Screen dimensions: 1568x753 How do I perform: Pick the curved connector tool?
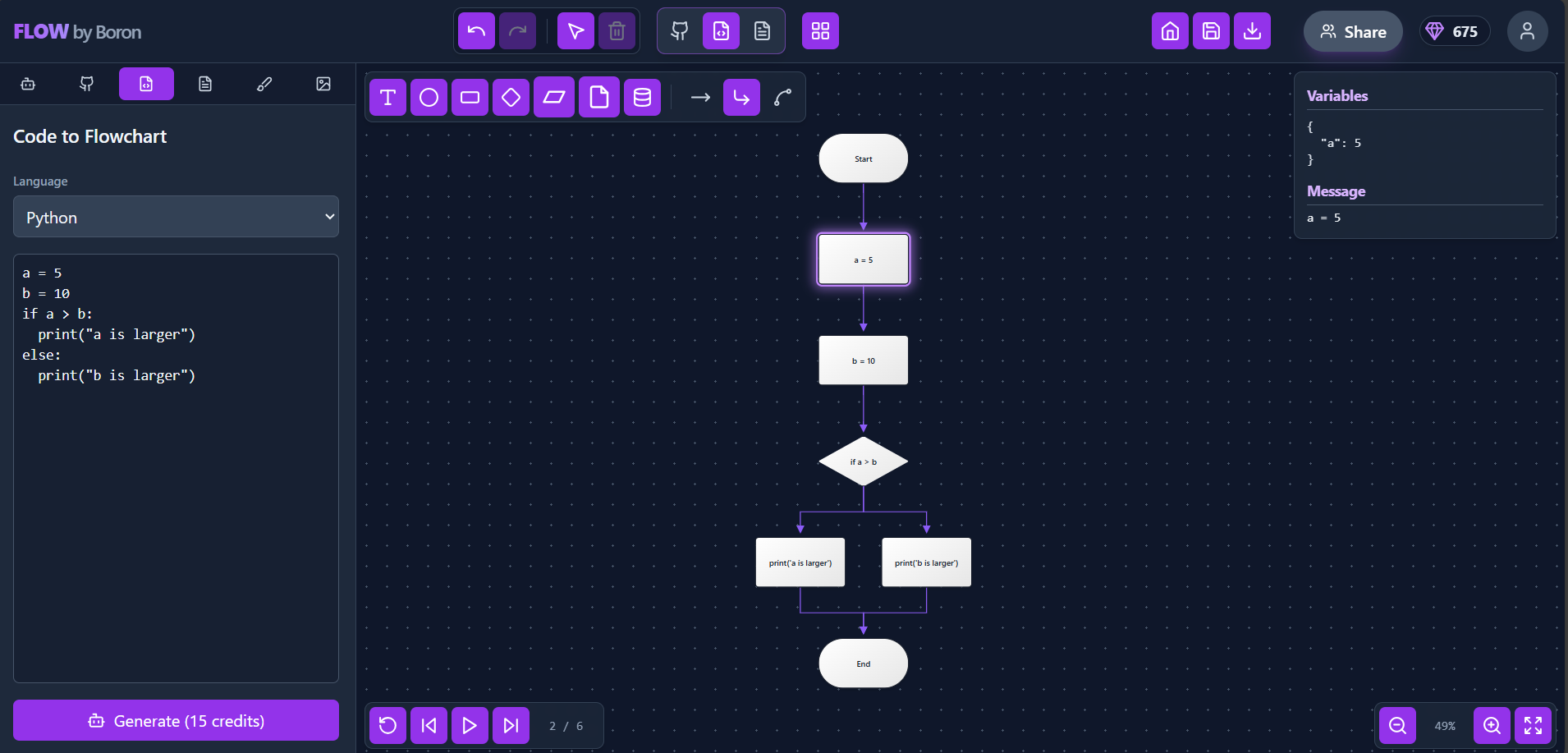click(x=782, y=97)
